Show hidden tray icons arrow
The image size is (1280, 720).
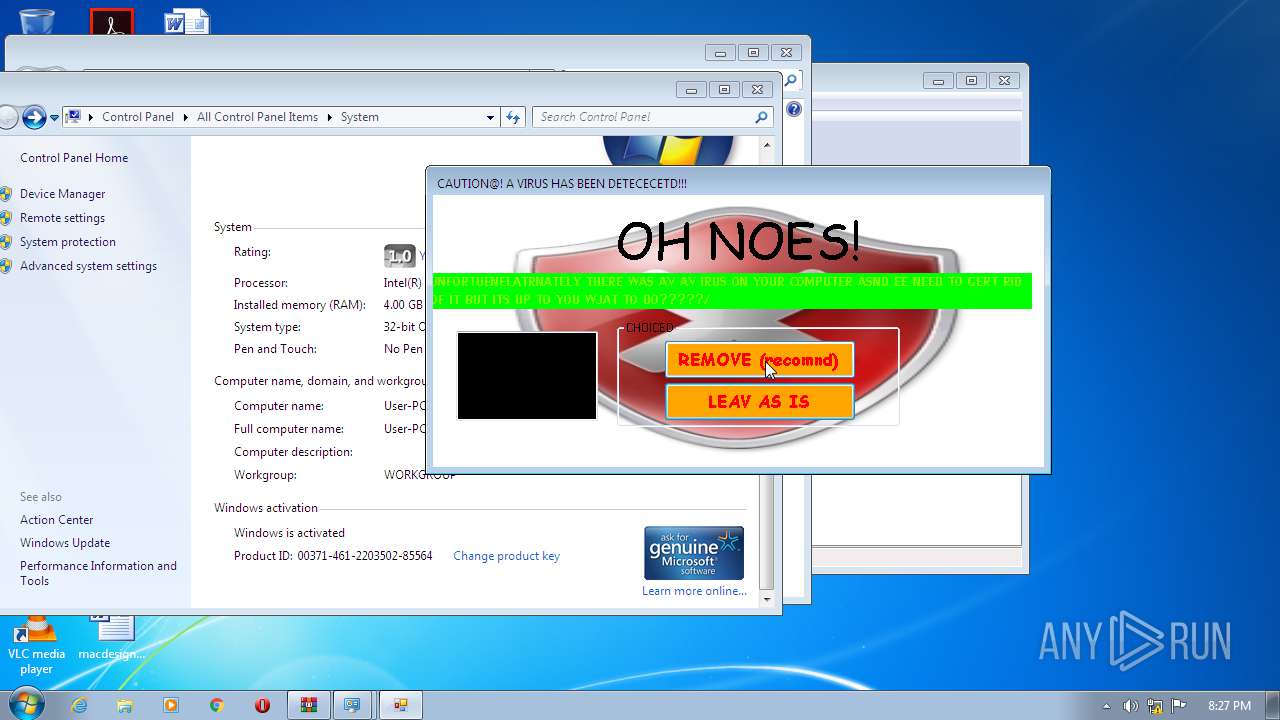click(1106, 705)
